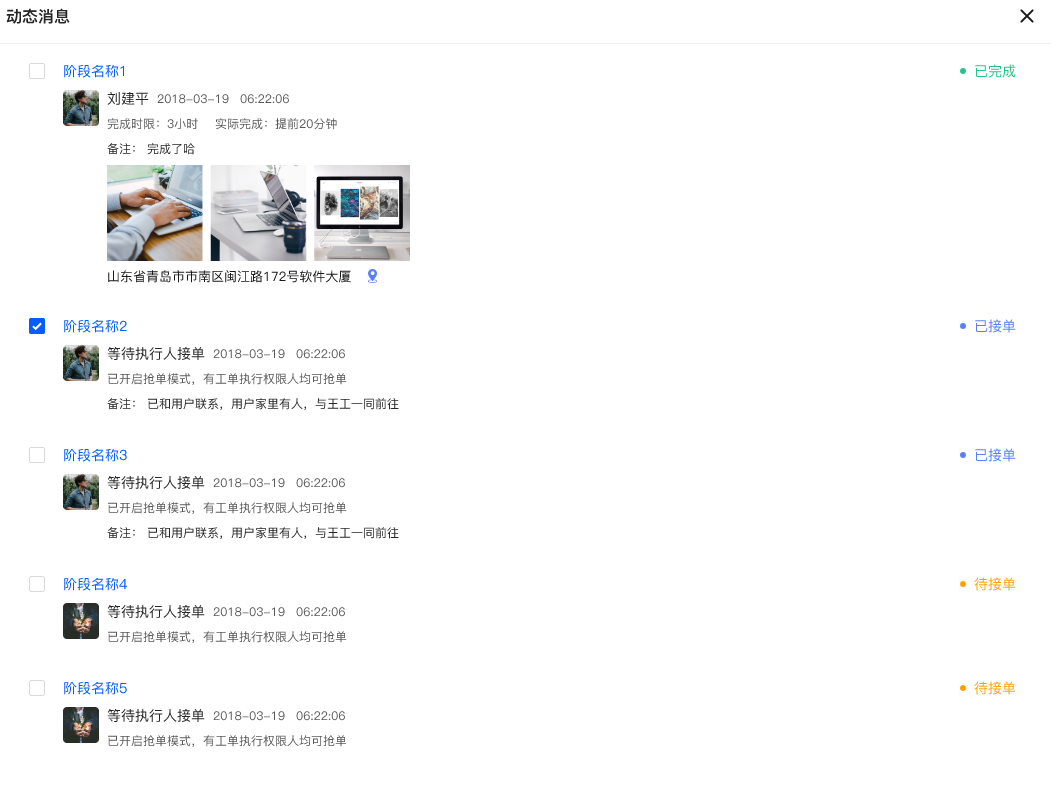Check the 阶段名称1 checkbox

(37, 71)
